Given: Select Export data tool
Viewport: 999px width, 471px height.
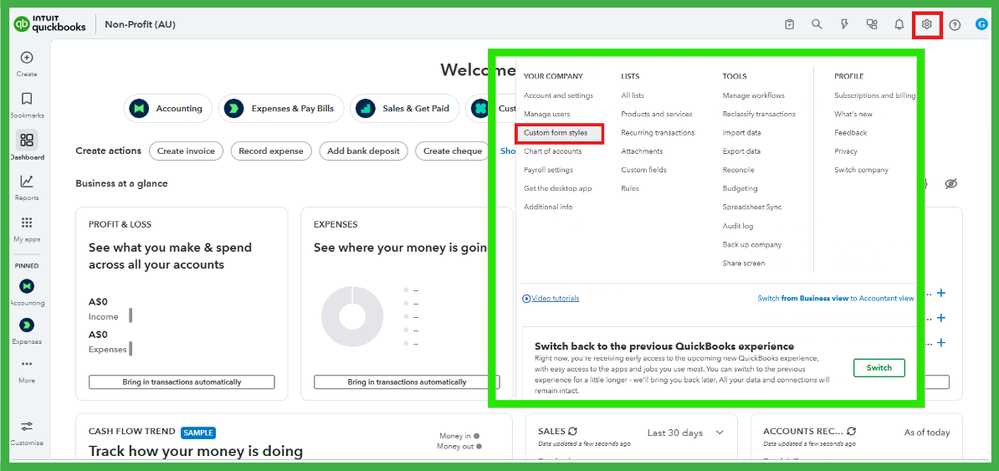Looking at the screenshot, I should 742,151.
